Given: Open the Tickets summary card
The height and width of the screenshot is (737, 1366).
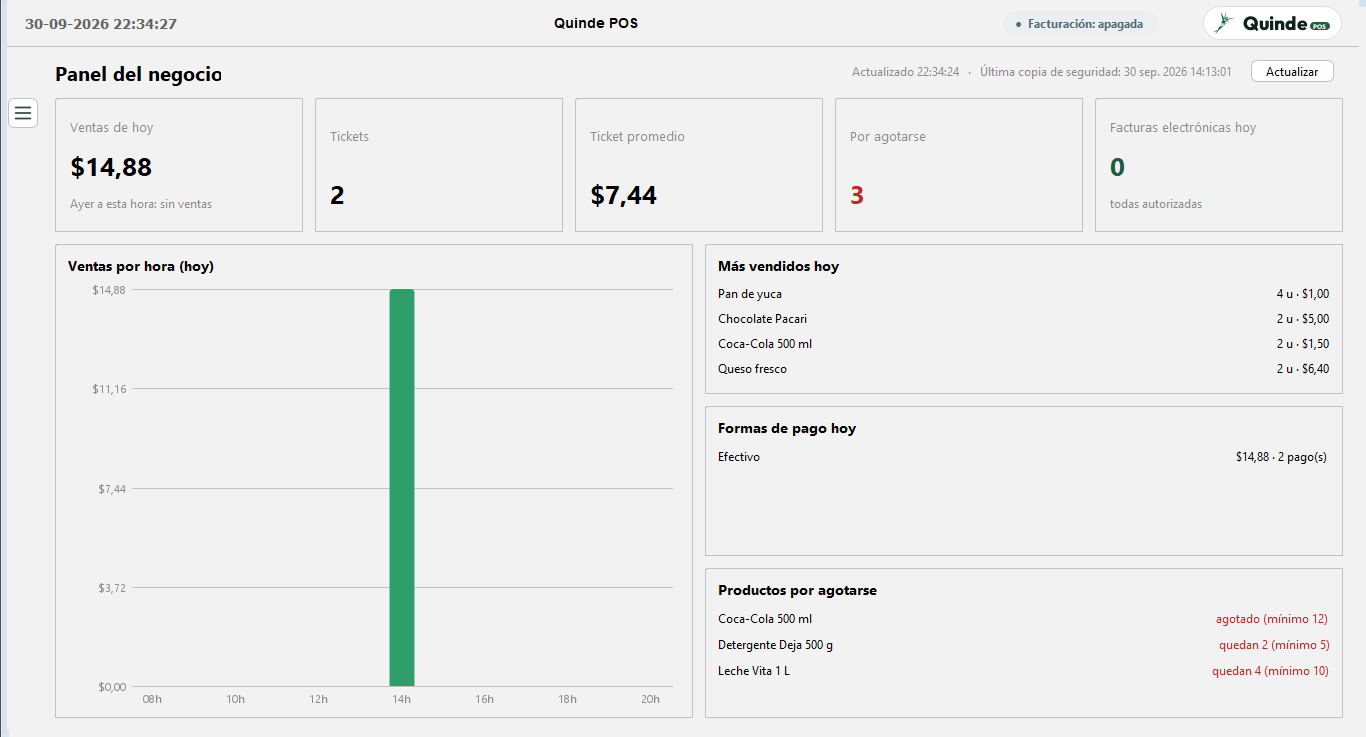Looking at the screenshot, I should click(439, 165).
